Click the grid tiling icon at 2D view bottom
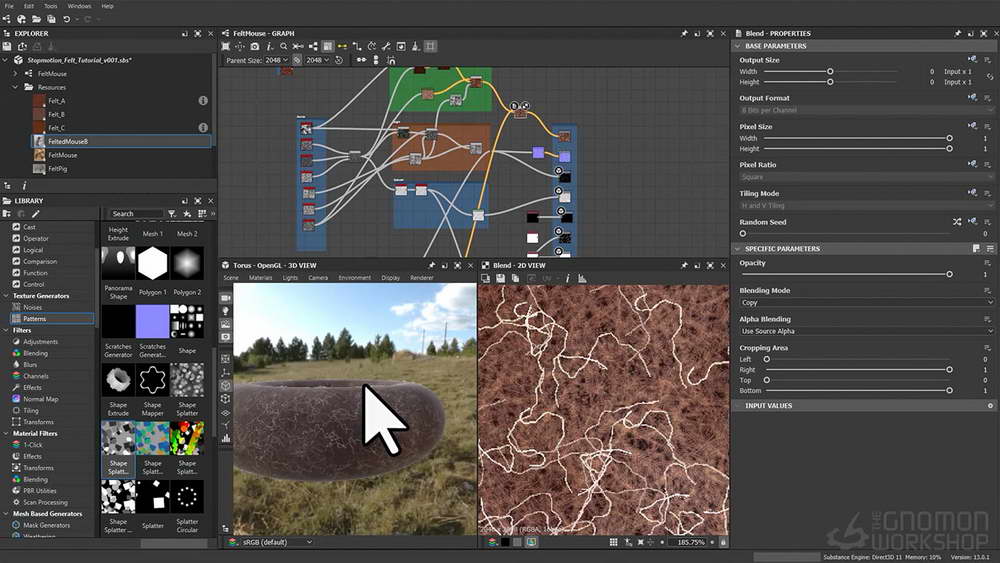This screenshot has width=1000, height=563. 613,543
